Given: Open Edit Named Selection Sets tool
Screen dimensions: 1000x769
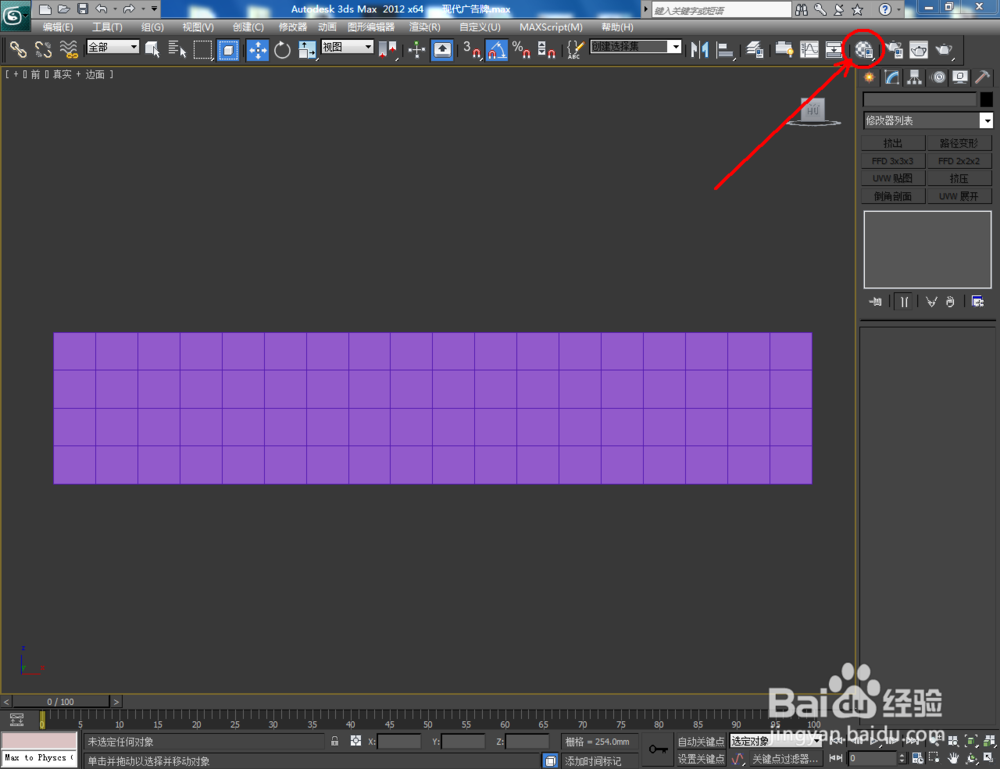Looking at the screenshot, I should pyautogui.click(x=575, y=50).
